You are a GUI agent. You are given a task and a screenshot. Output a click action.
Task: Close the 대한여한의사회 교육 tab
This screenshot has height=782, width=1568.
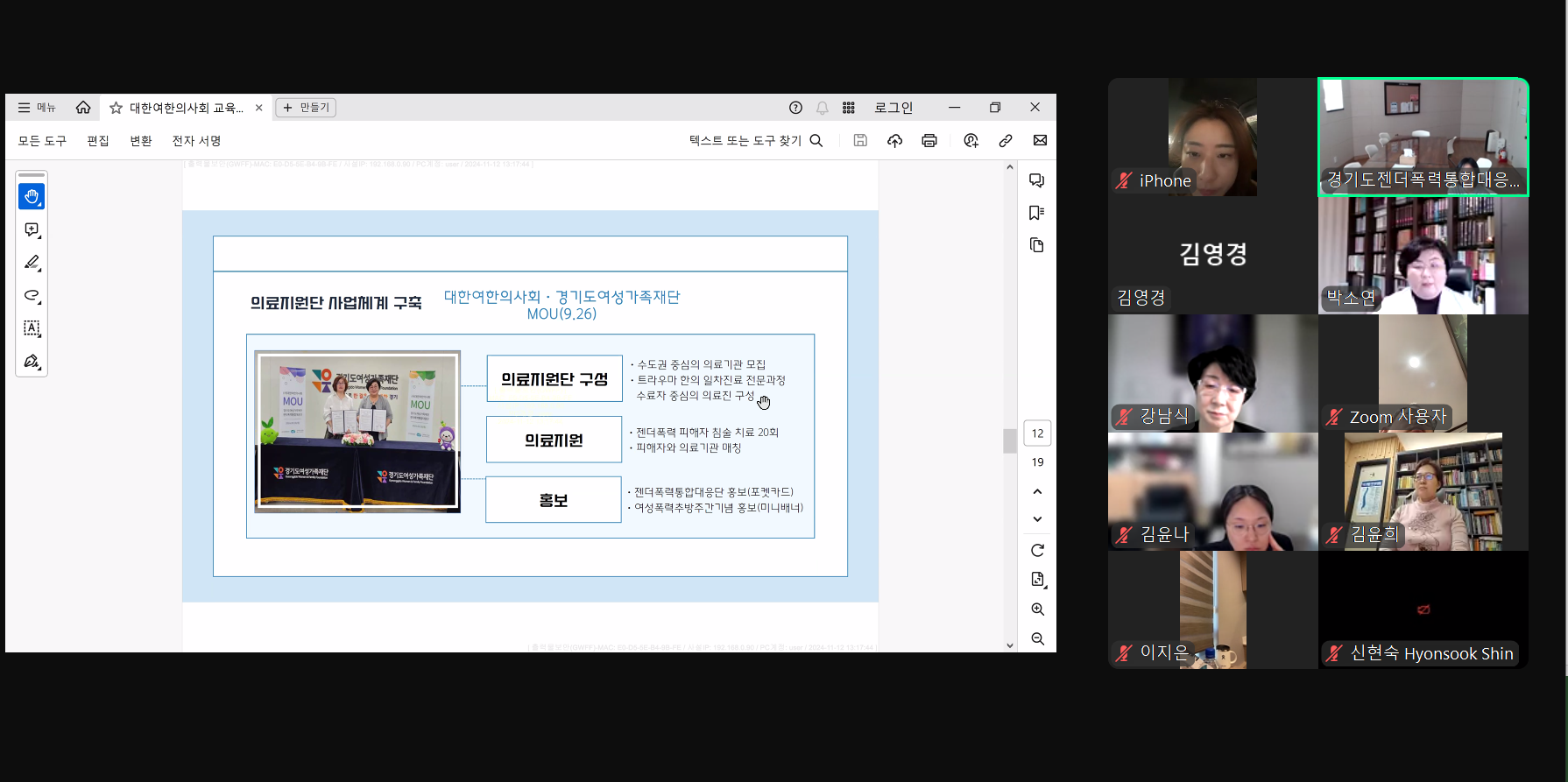[x=259, y=108]
